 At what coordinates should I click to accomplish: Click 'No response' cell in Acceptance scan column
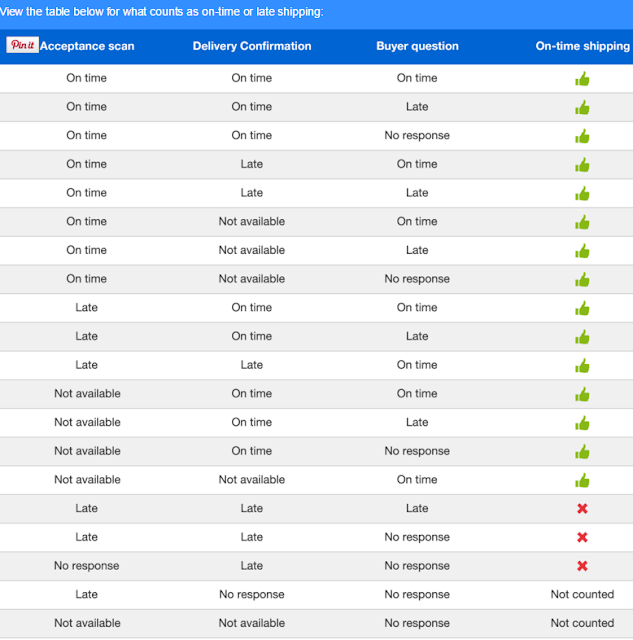point(87,566)
